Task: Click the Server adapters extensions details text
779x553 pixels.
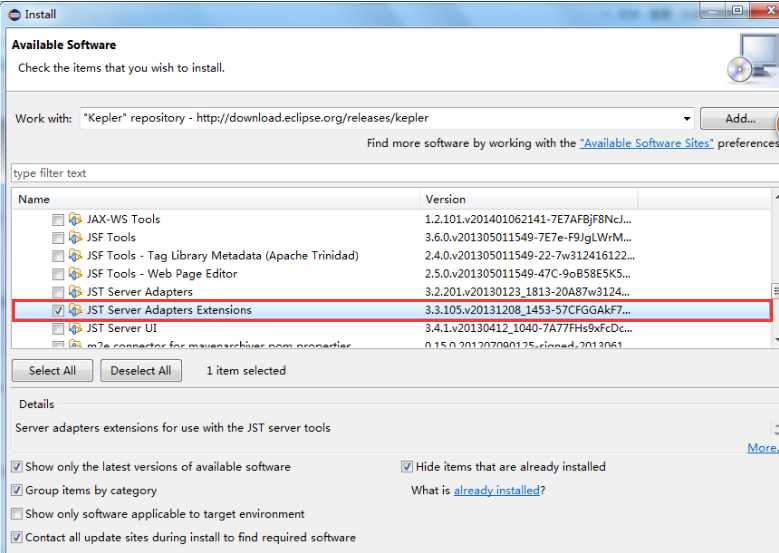Action: [x=173, y=428]
